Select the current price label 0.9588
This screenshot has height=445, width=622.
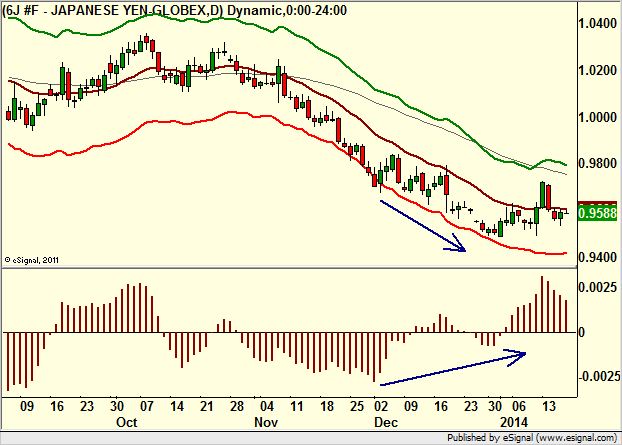coord(598,213)
